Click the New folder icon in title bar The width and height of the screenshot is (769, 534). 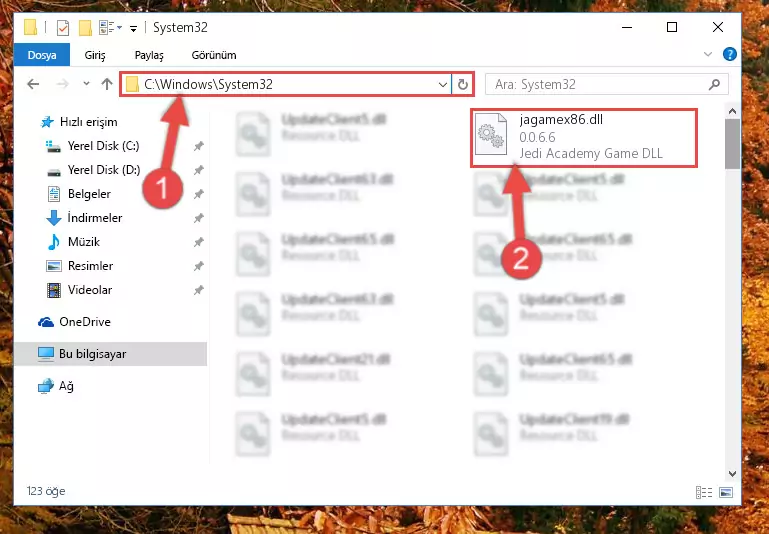(x=85, y=28)
